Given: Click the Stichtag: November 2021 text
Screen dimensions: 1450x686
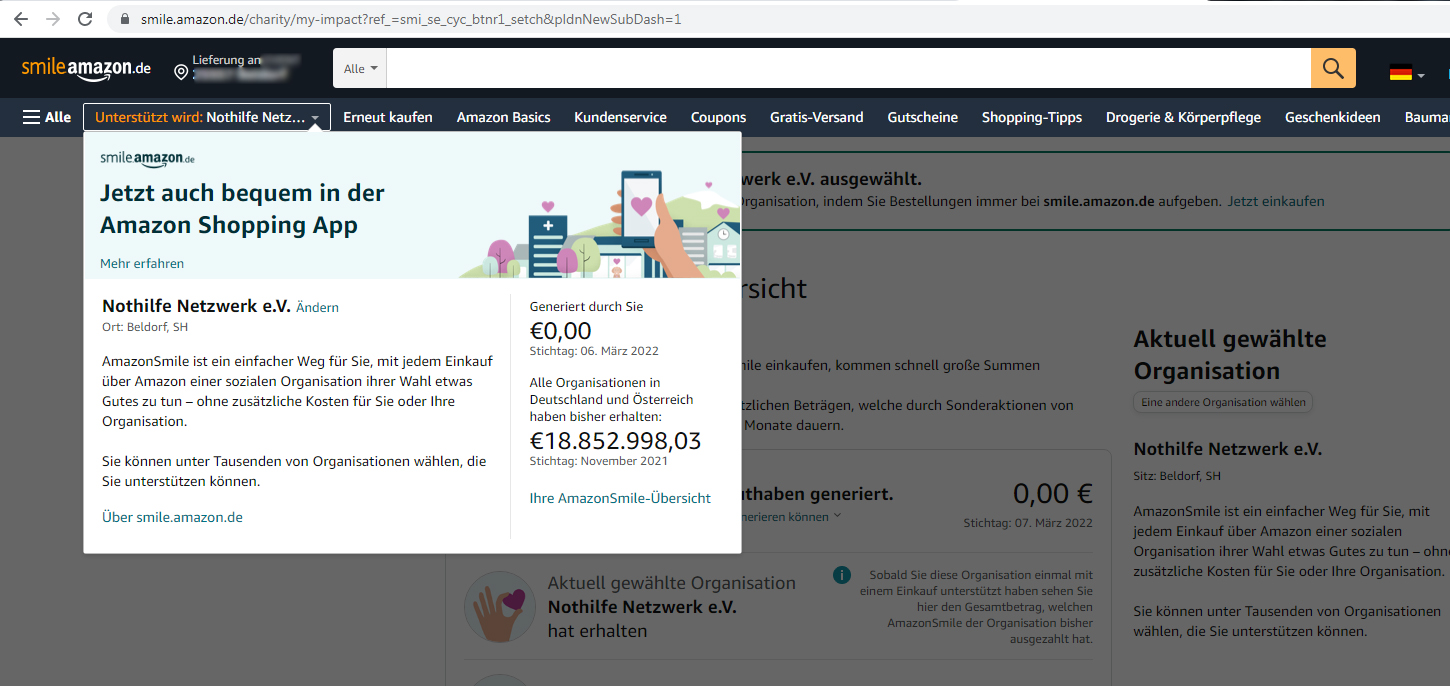Looking at the screenshot, I should click(599, 461).
